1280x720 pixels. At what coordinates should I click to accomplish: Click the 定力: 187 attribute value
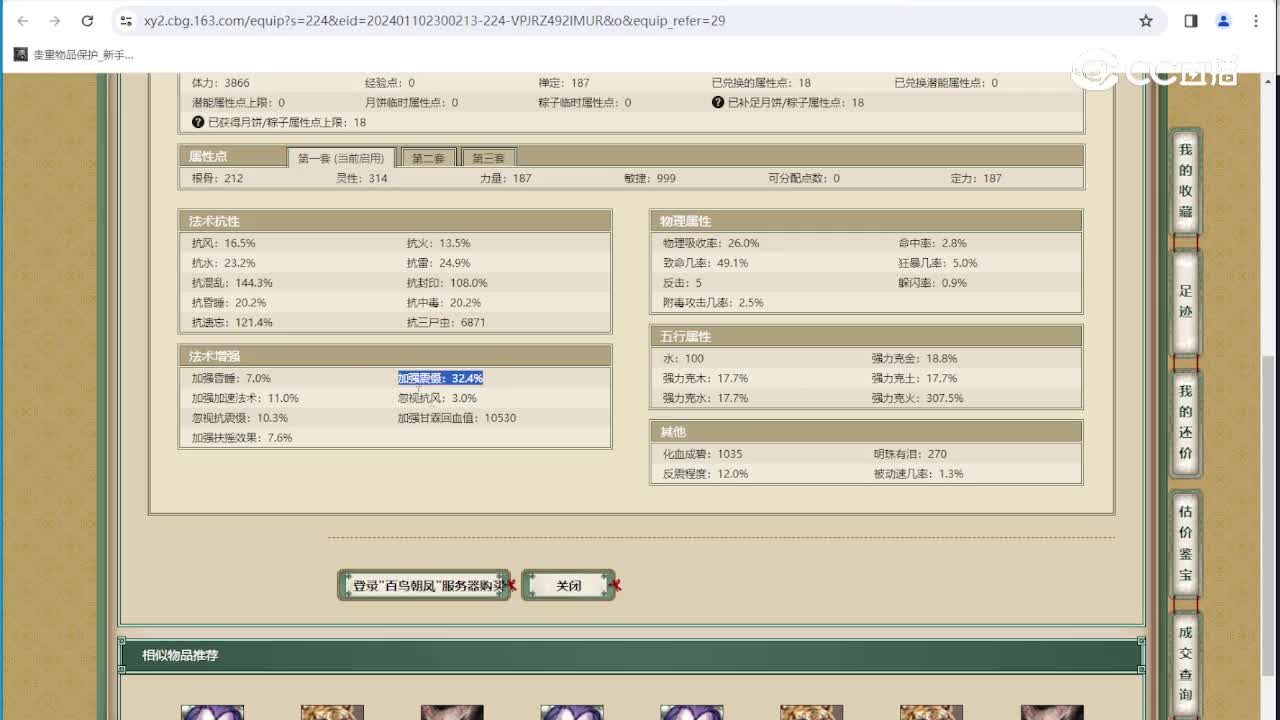[976, 178]
